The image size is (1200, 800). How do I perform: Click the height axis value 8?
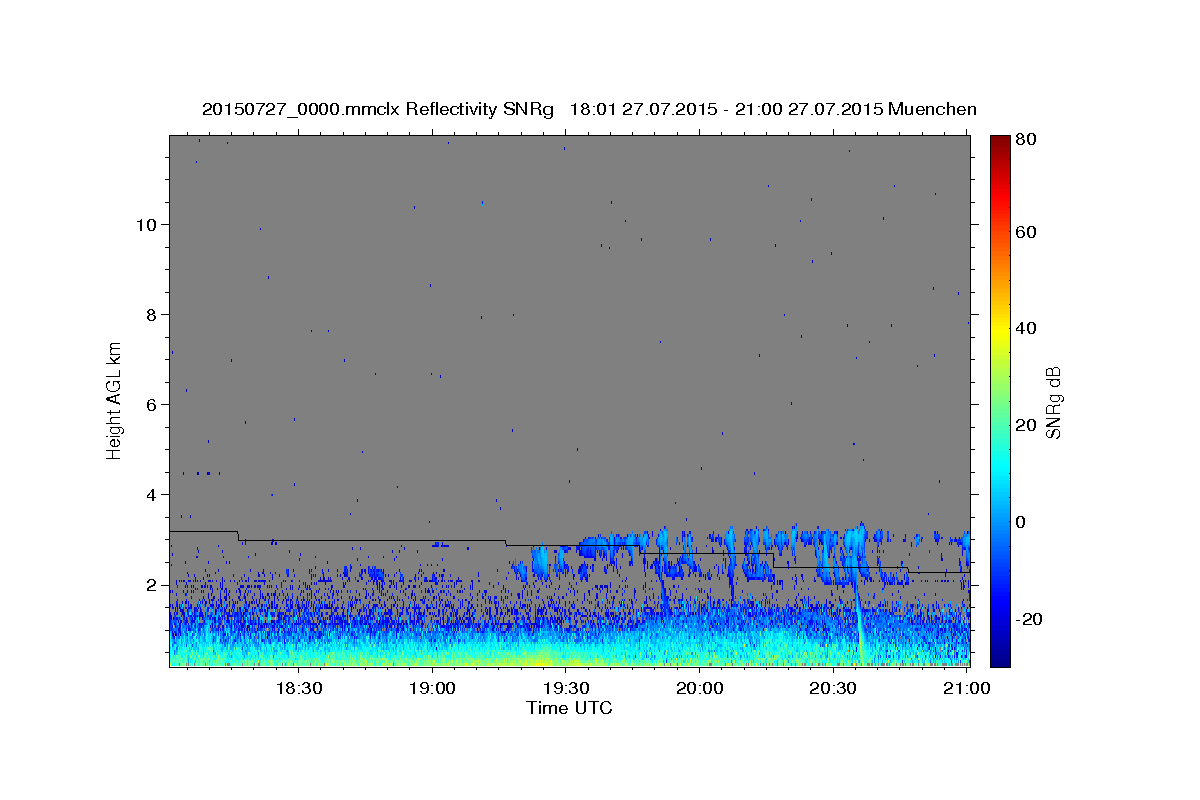pos(153,314)
